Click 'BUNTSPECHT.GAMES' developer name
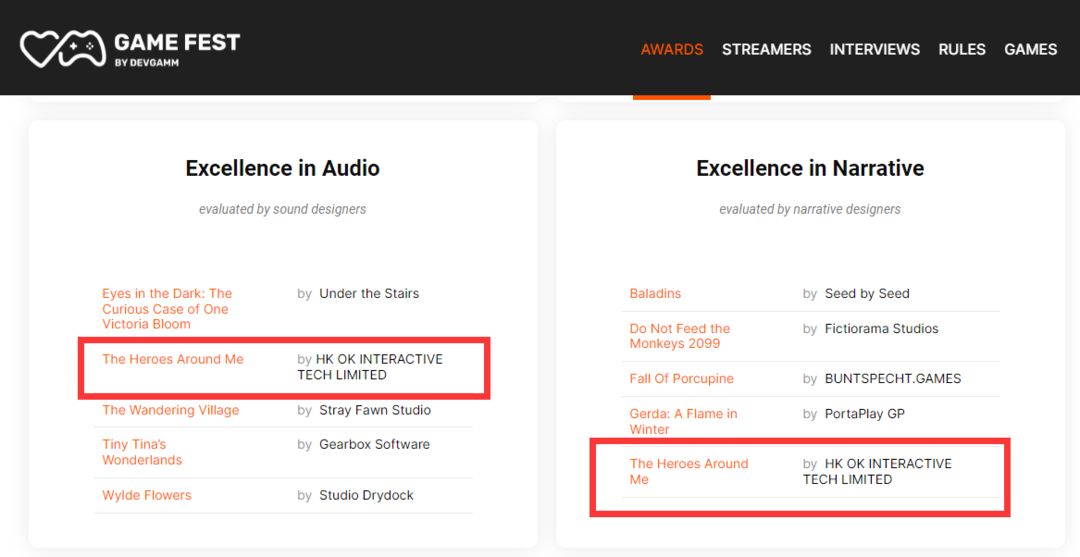 [x=893, y=379]
